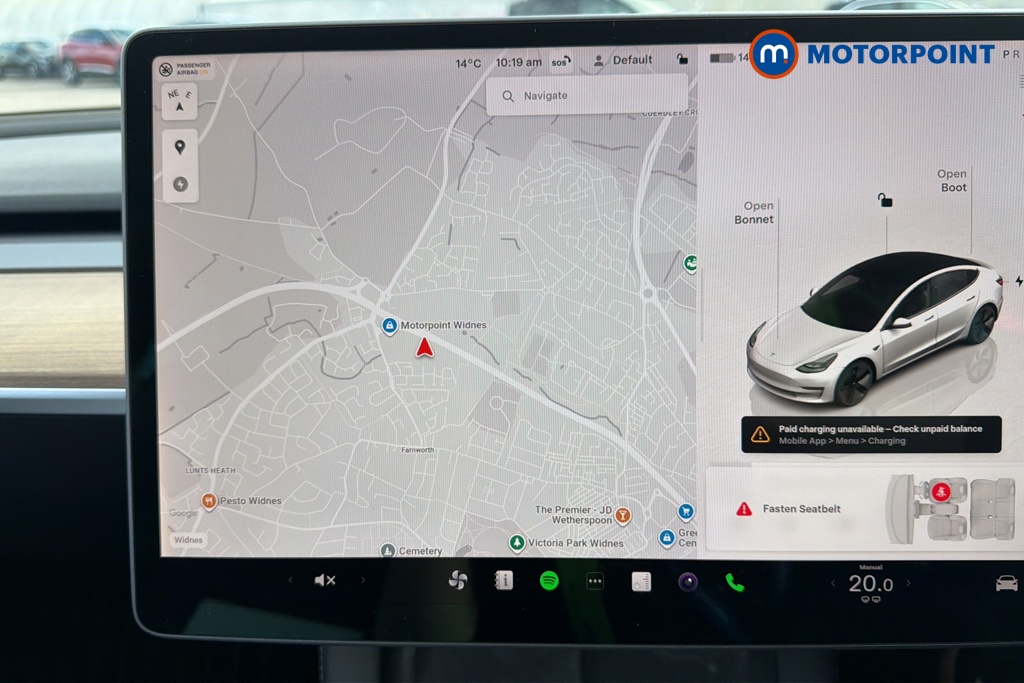Open the phone app

tap(733, 580)
